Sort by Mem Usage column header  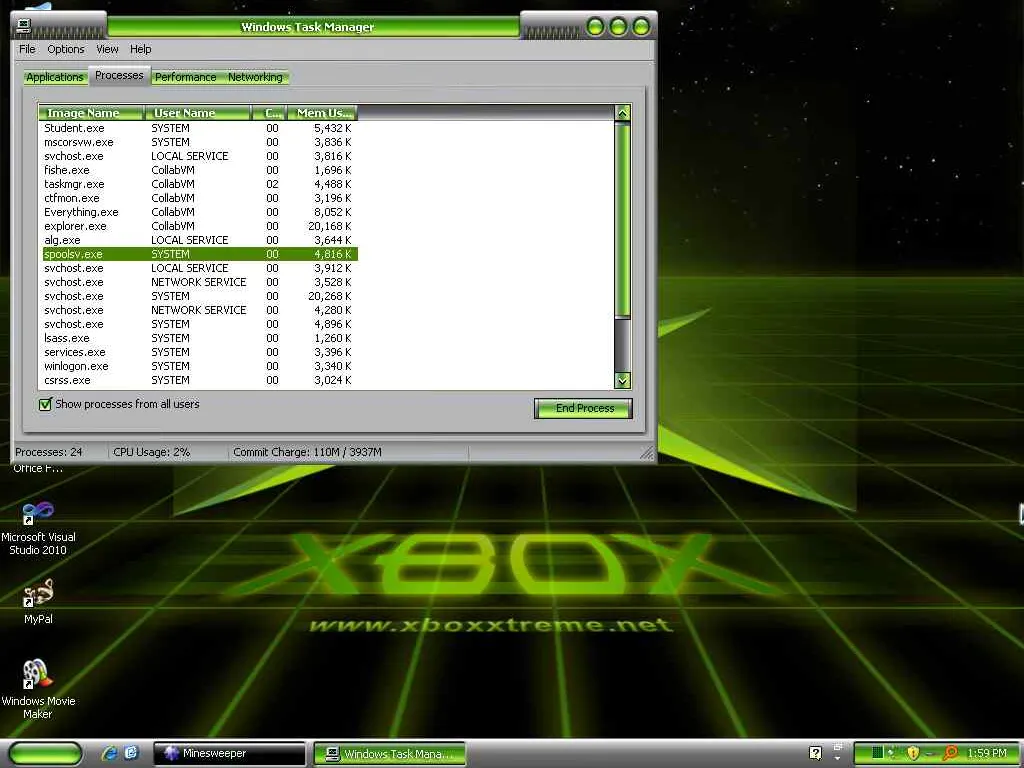(x=323, y=113)
